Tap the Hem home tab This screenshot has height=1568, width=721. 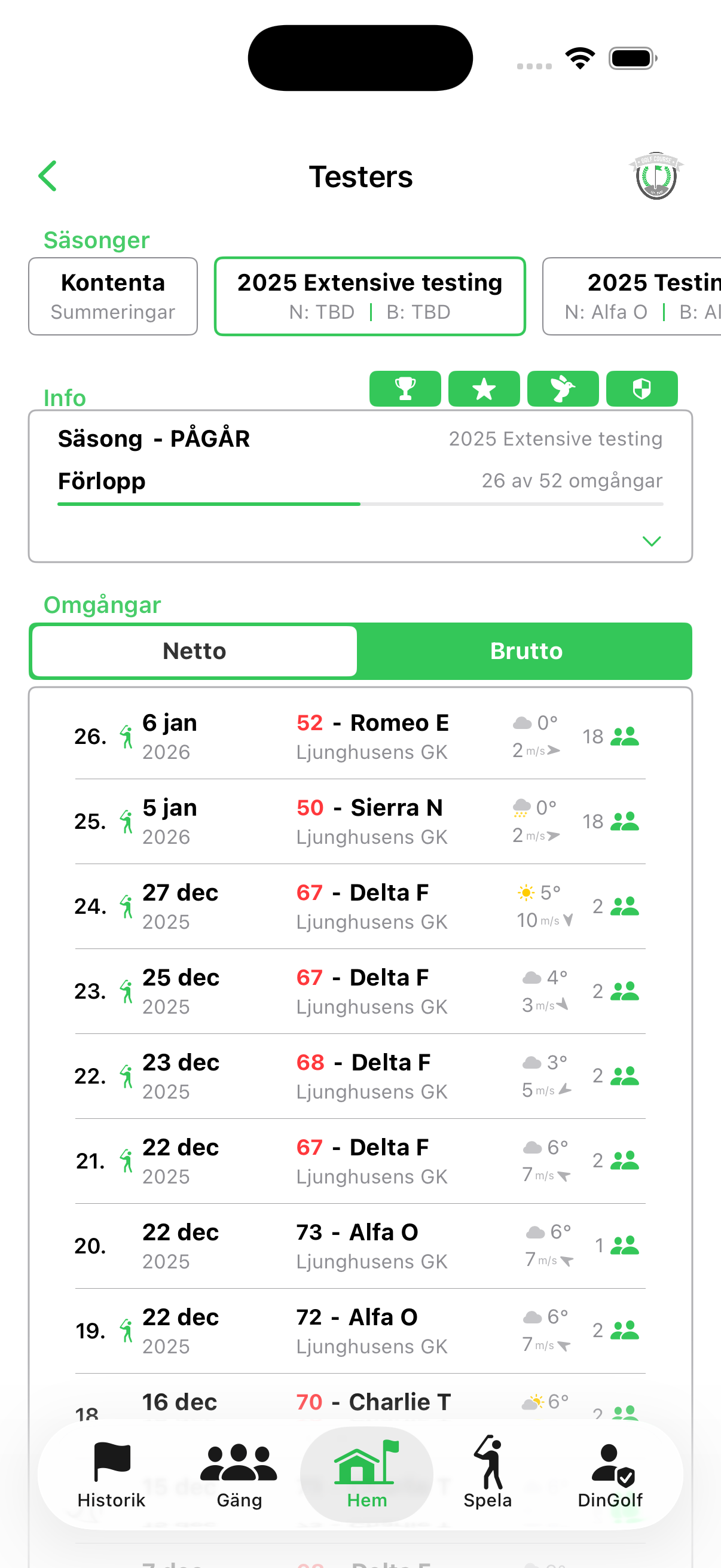366,1474
